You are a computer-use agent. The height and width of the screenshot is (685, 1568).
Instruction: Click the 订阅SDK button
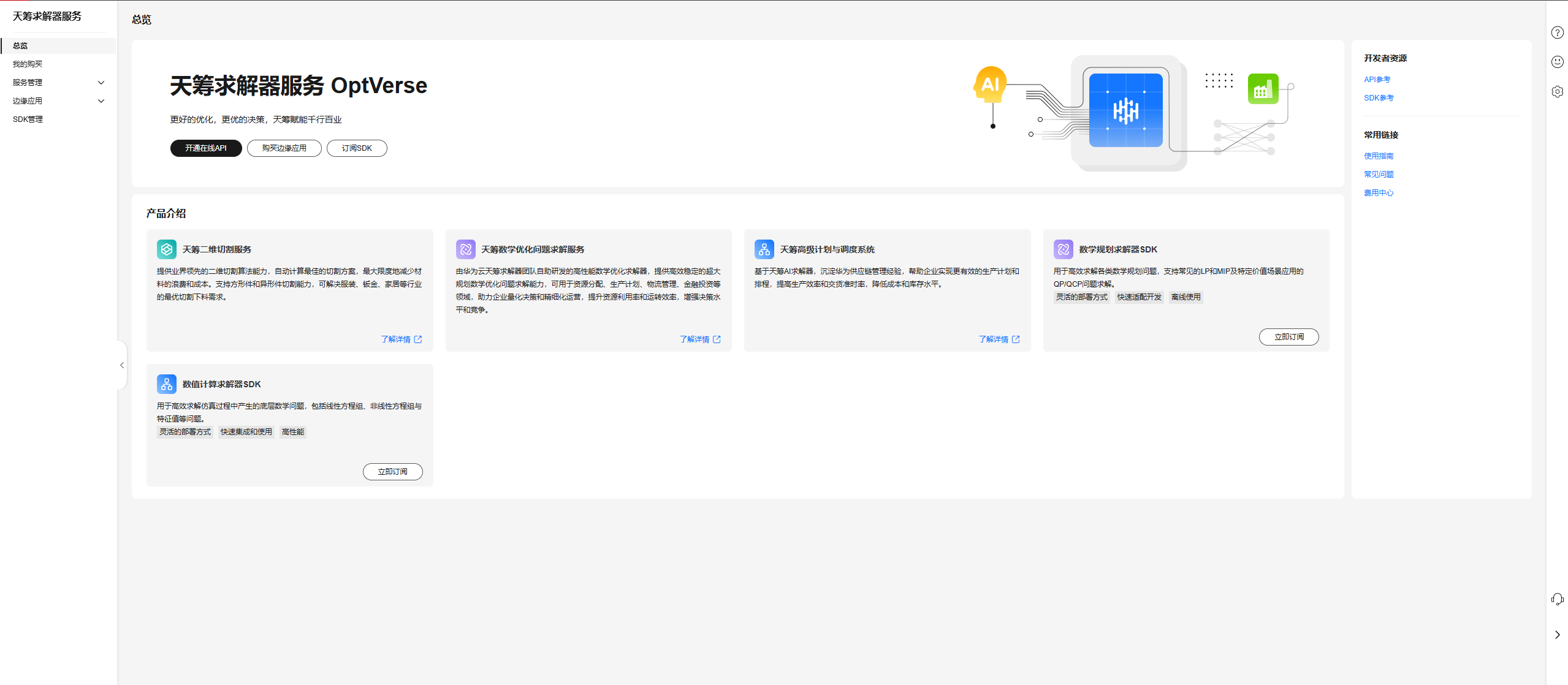(357, 148)
